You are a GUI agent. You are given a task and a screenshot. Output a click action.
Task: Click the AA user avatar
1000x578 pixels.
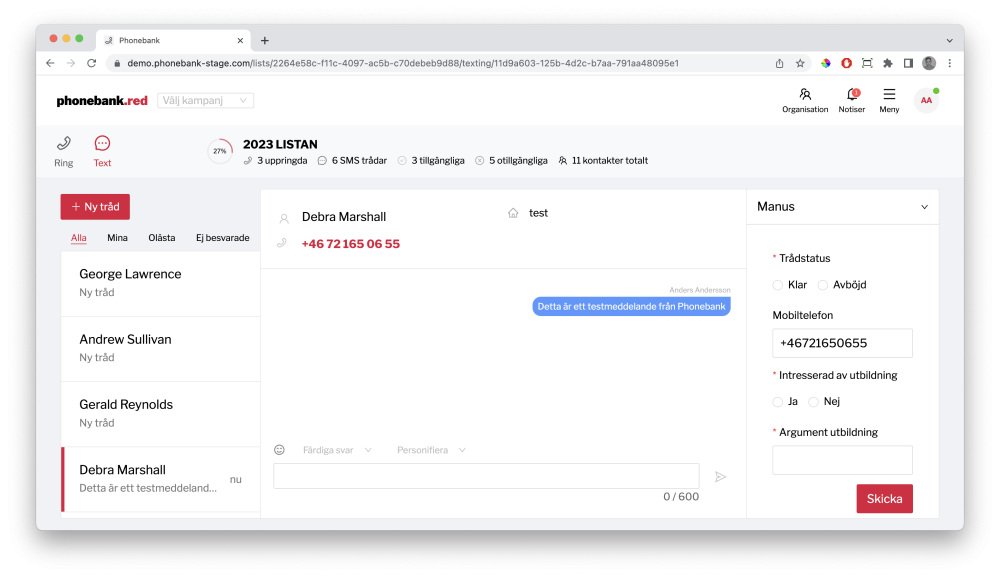pyautogui.click(x=926, y=100)
